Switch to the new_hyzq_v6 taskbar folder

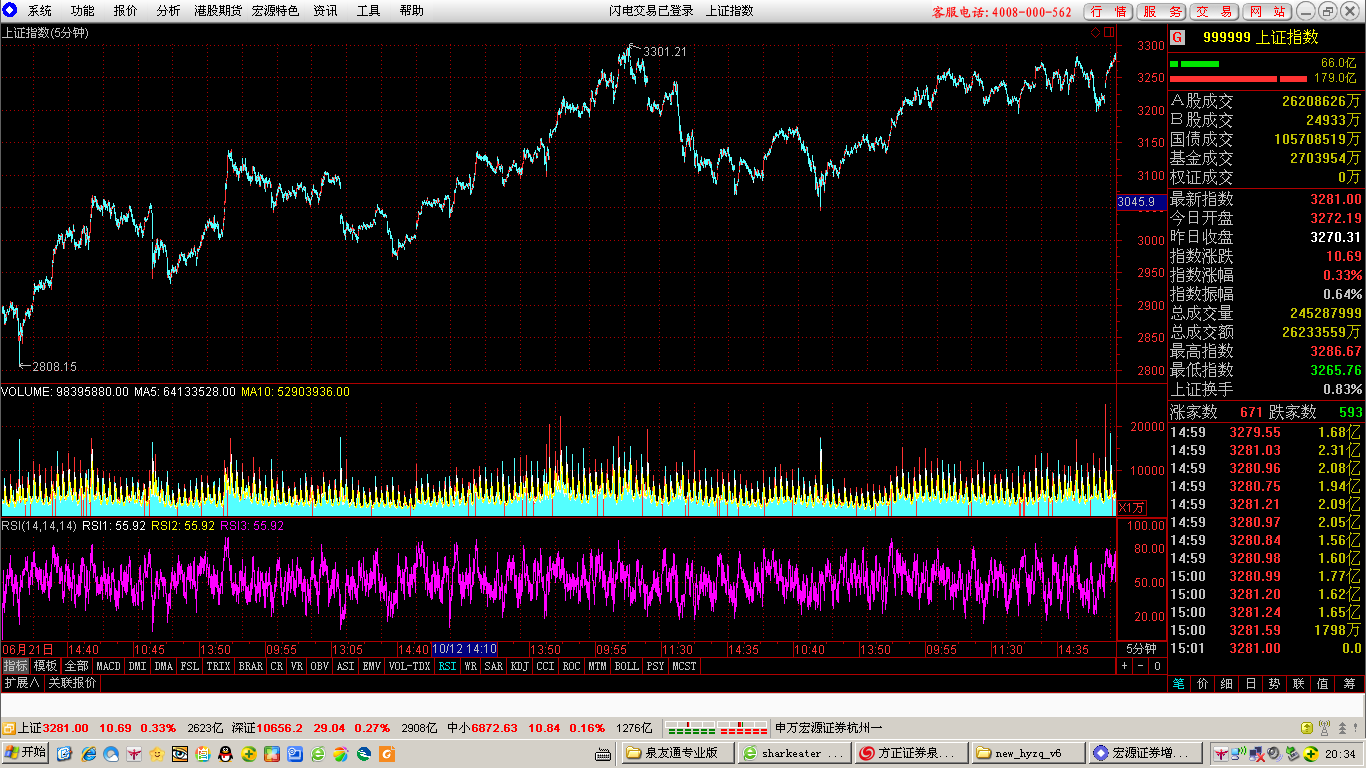point(1029,753)
